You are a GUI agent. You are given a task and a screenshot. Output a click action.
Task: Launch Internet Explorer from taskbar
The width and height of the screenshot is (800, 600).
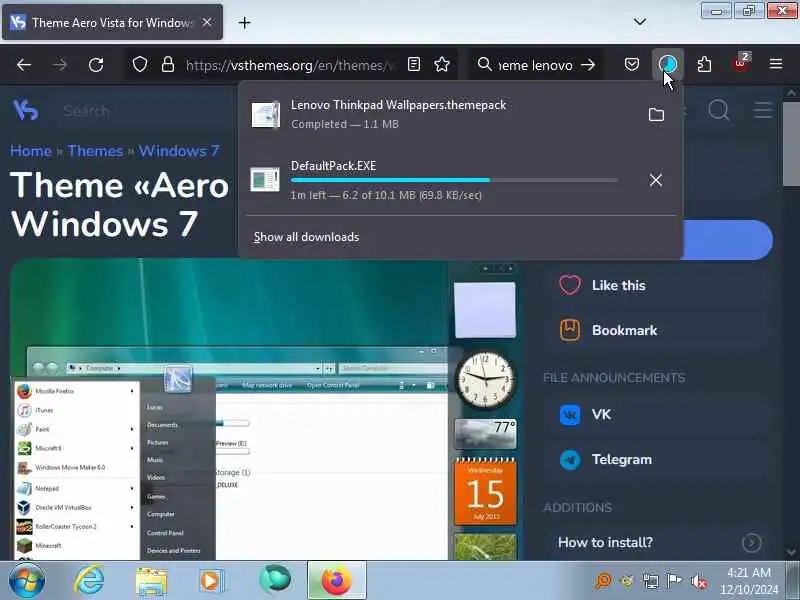click(89, 581)
